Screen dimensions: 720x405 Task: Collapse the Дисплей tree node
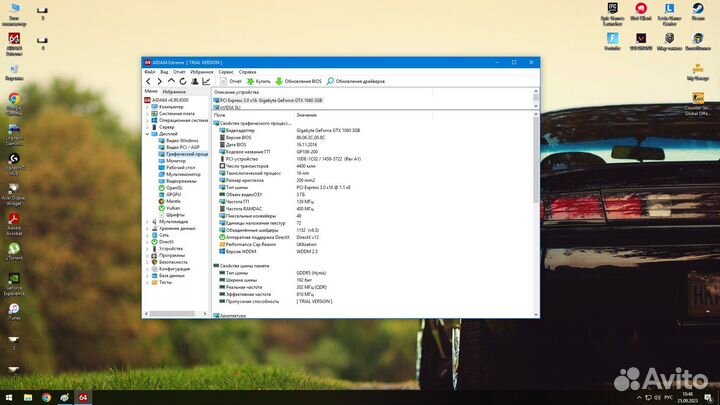coord(147,134)
